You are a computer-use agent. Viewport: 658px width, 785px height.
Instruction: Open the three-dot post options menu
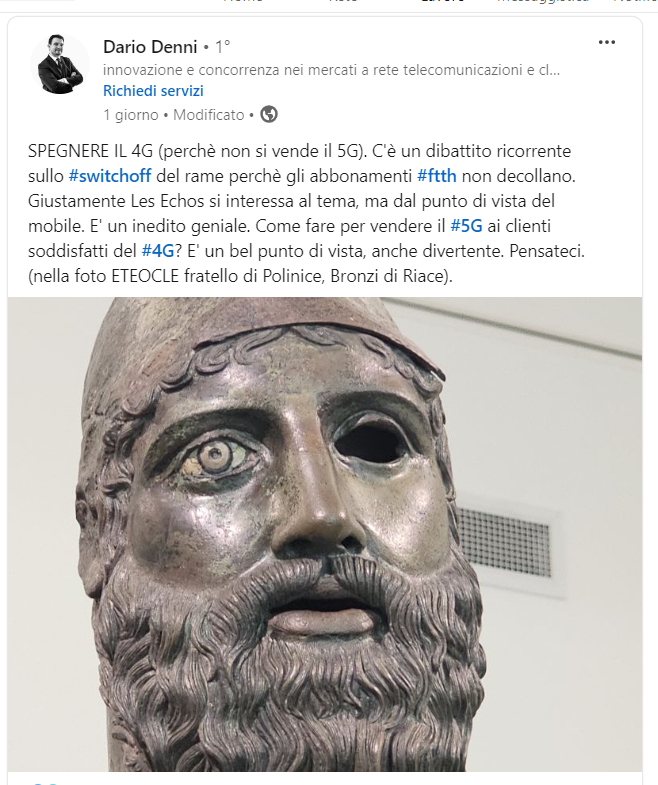(x=606, y=42)
